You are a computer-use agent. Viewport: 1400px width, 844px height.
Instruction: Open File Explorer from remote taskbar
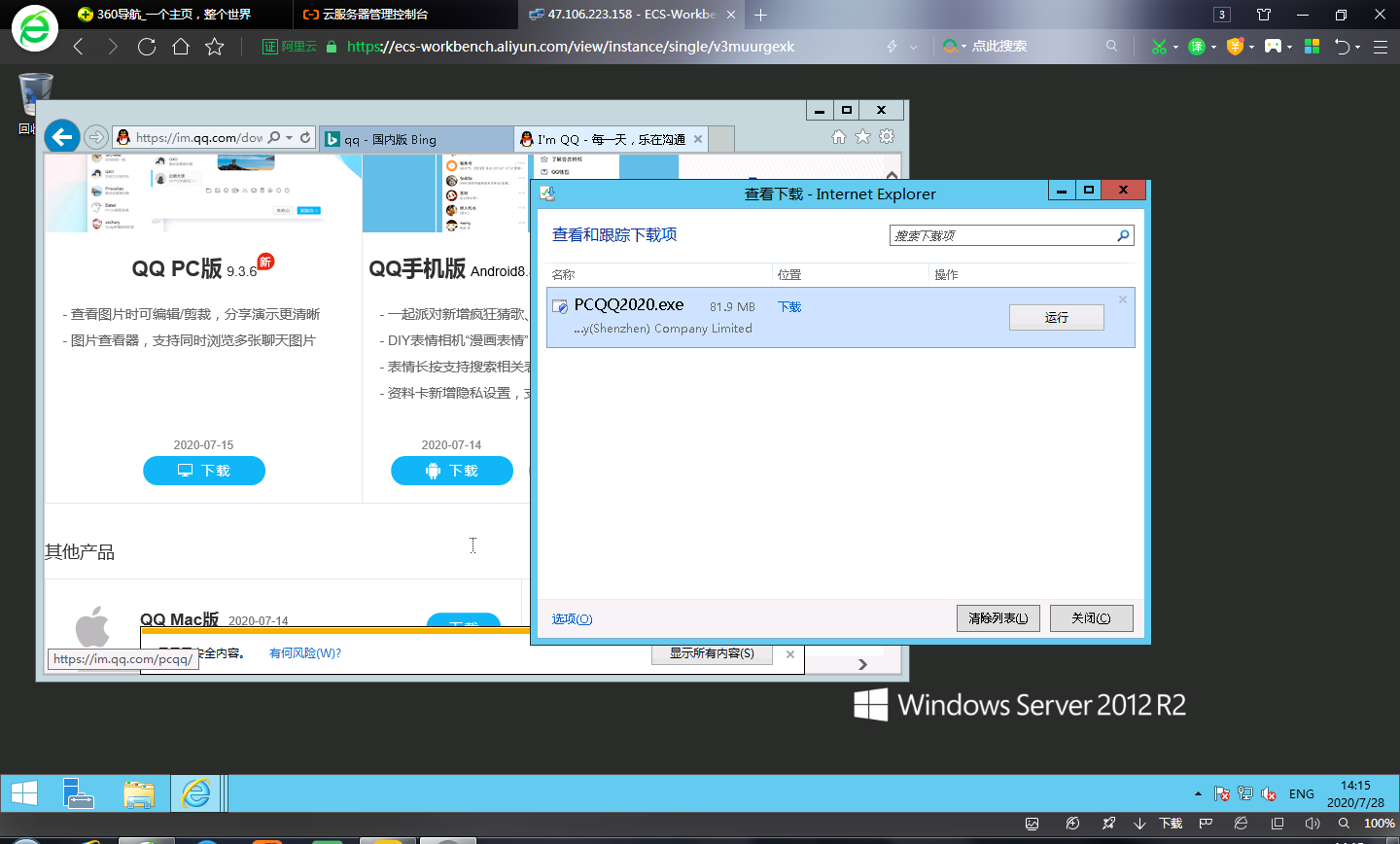(139, 793)
